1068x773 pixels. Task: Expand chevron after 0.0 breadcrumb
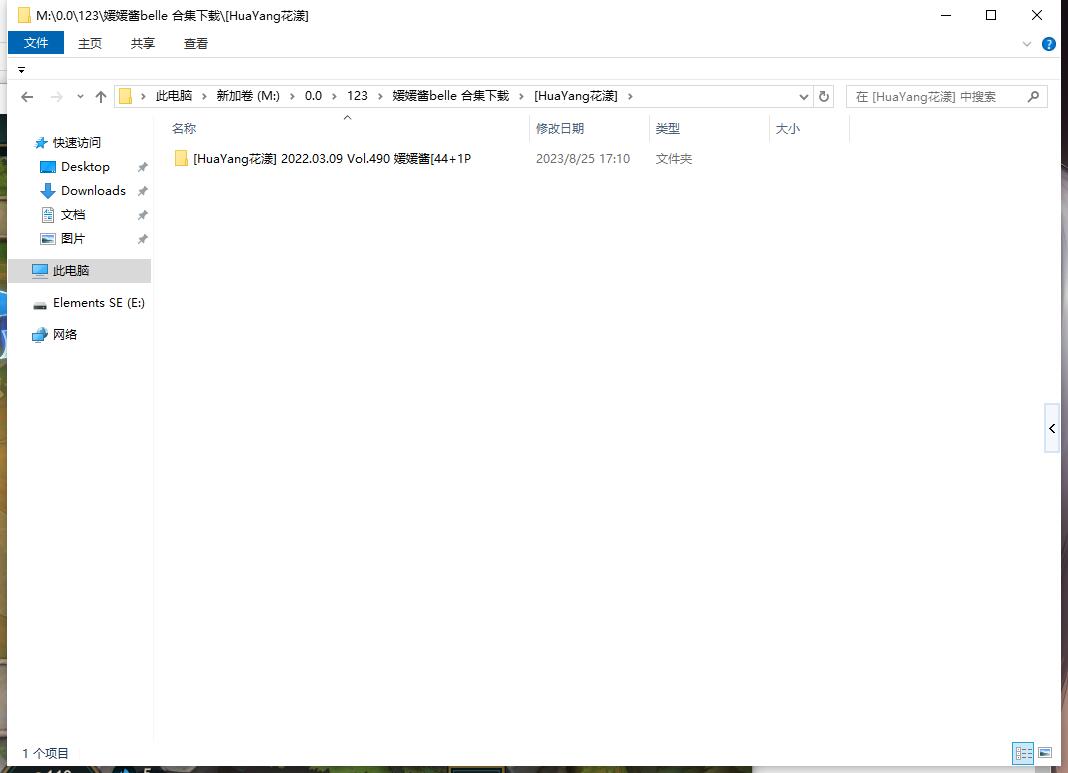coord(334,97)
